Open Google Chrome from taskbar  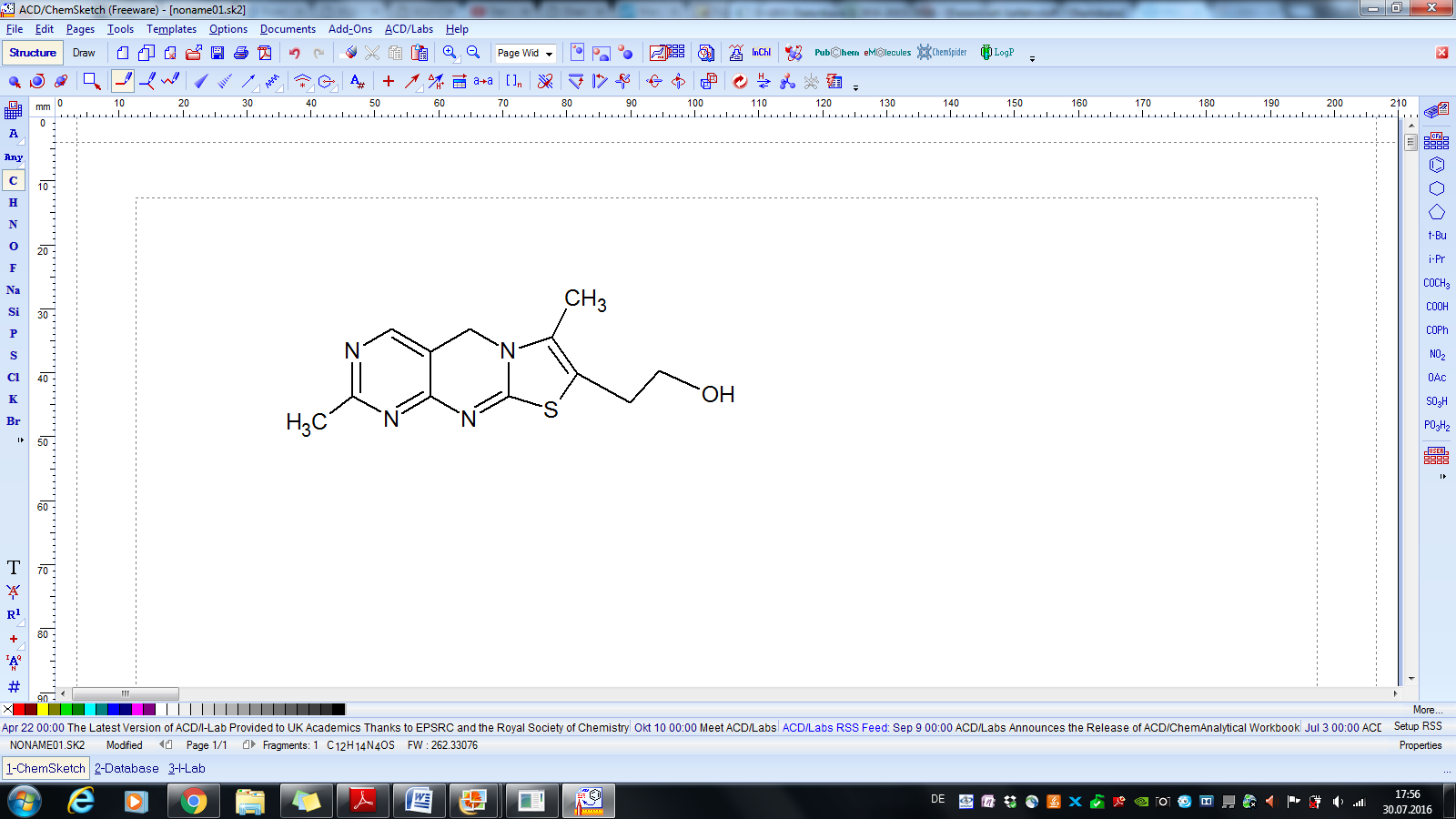click(192, 801)
